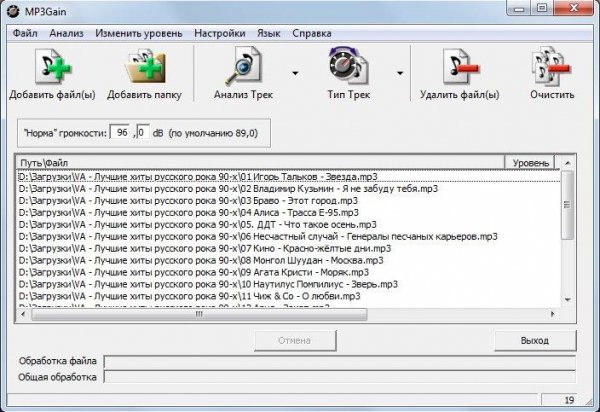Click the "Норма" громкости label
The height and width of the screenshot is (412, 600).
pyautogui.click(x=65, y=133)
